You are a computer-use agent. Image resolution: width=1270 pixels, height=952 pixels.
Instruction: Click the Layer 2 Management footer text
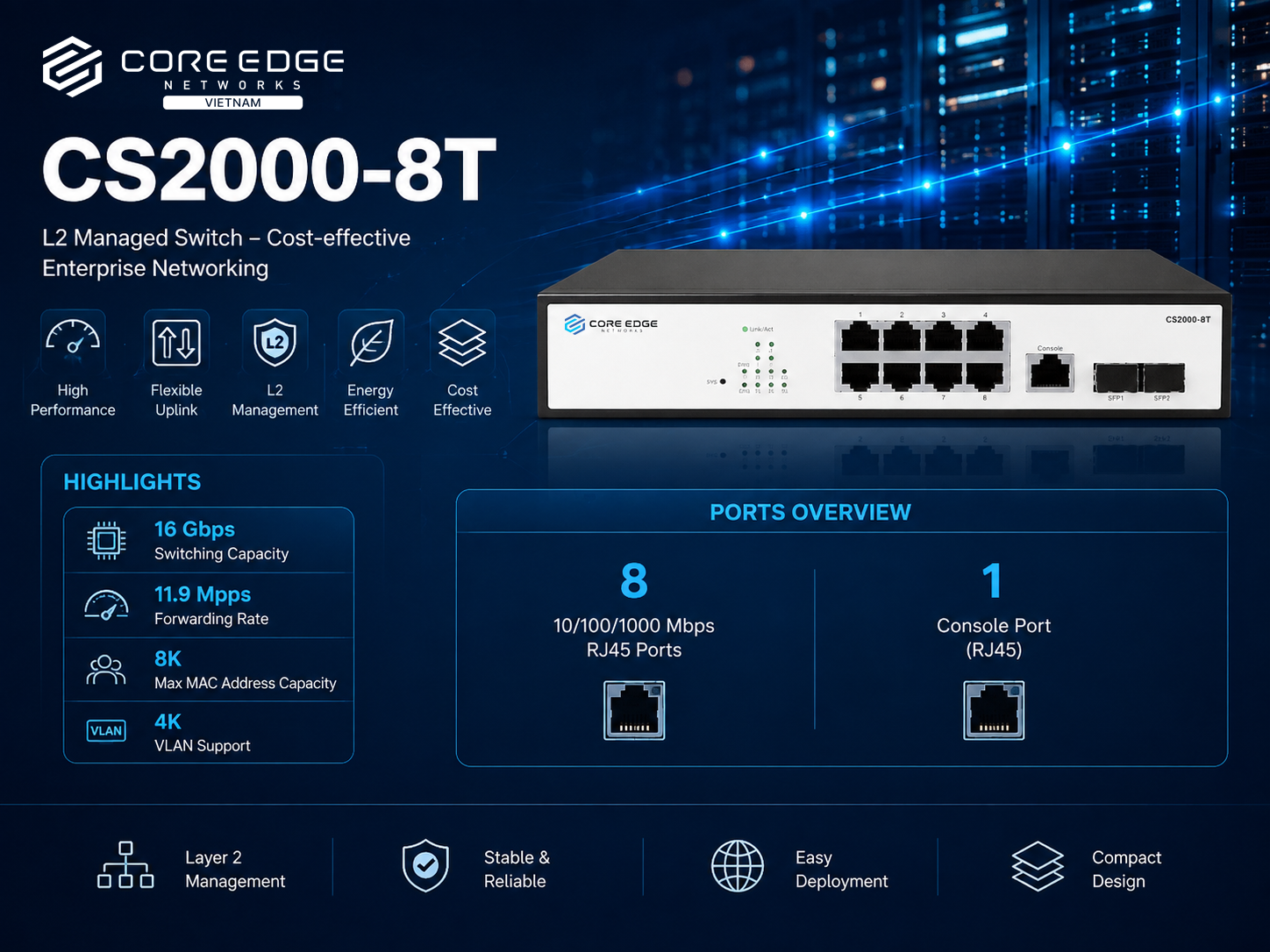[x=235, y=870]
